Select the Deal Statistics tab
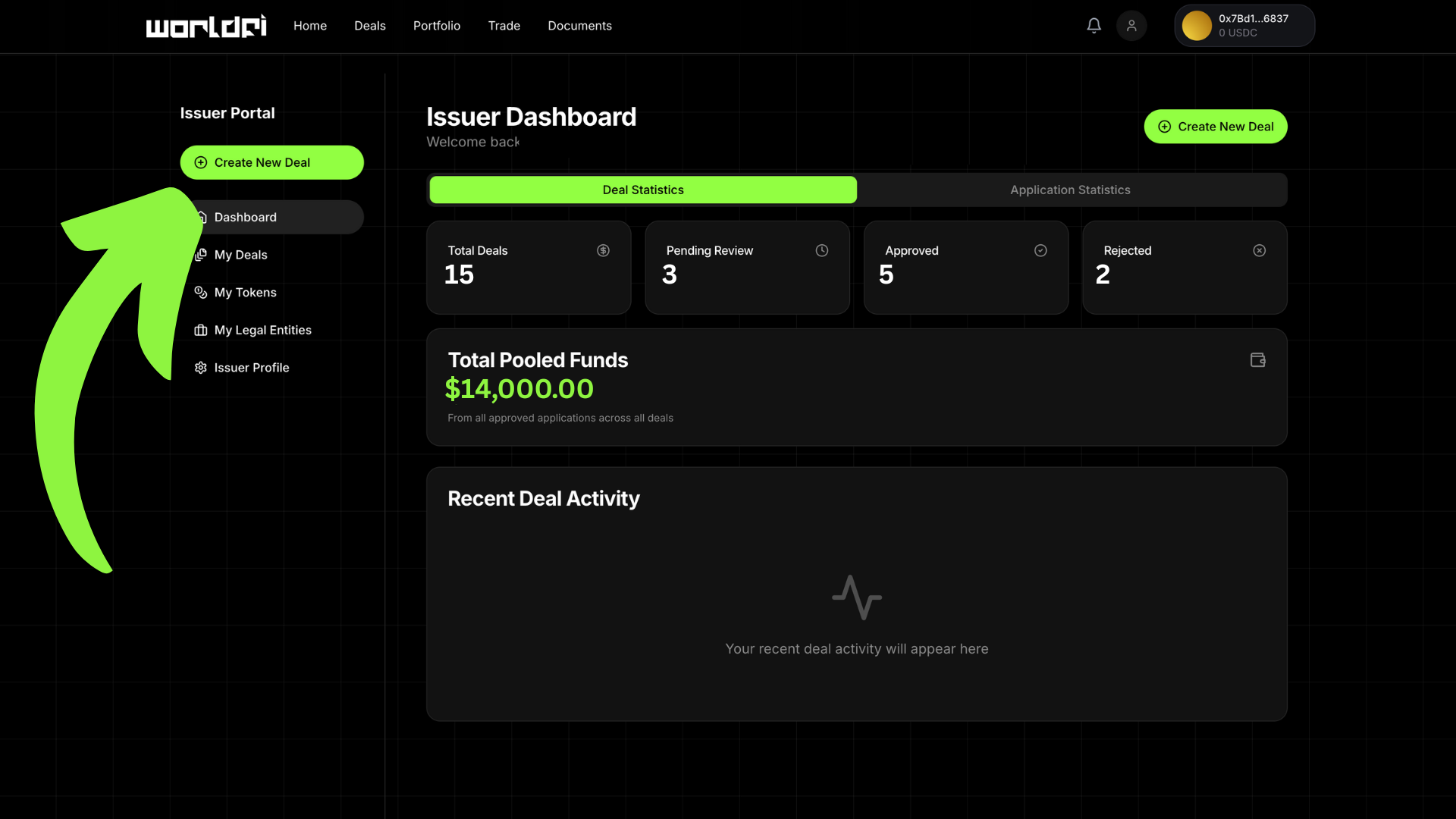 643,190
